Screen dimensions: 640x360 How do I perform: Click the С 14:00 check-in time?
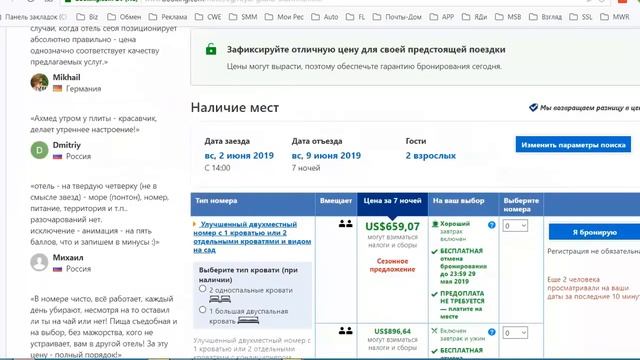click(217, 168)
